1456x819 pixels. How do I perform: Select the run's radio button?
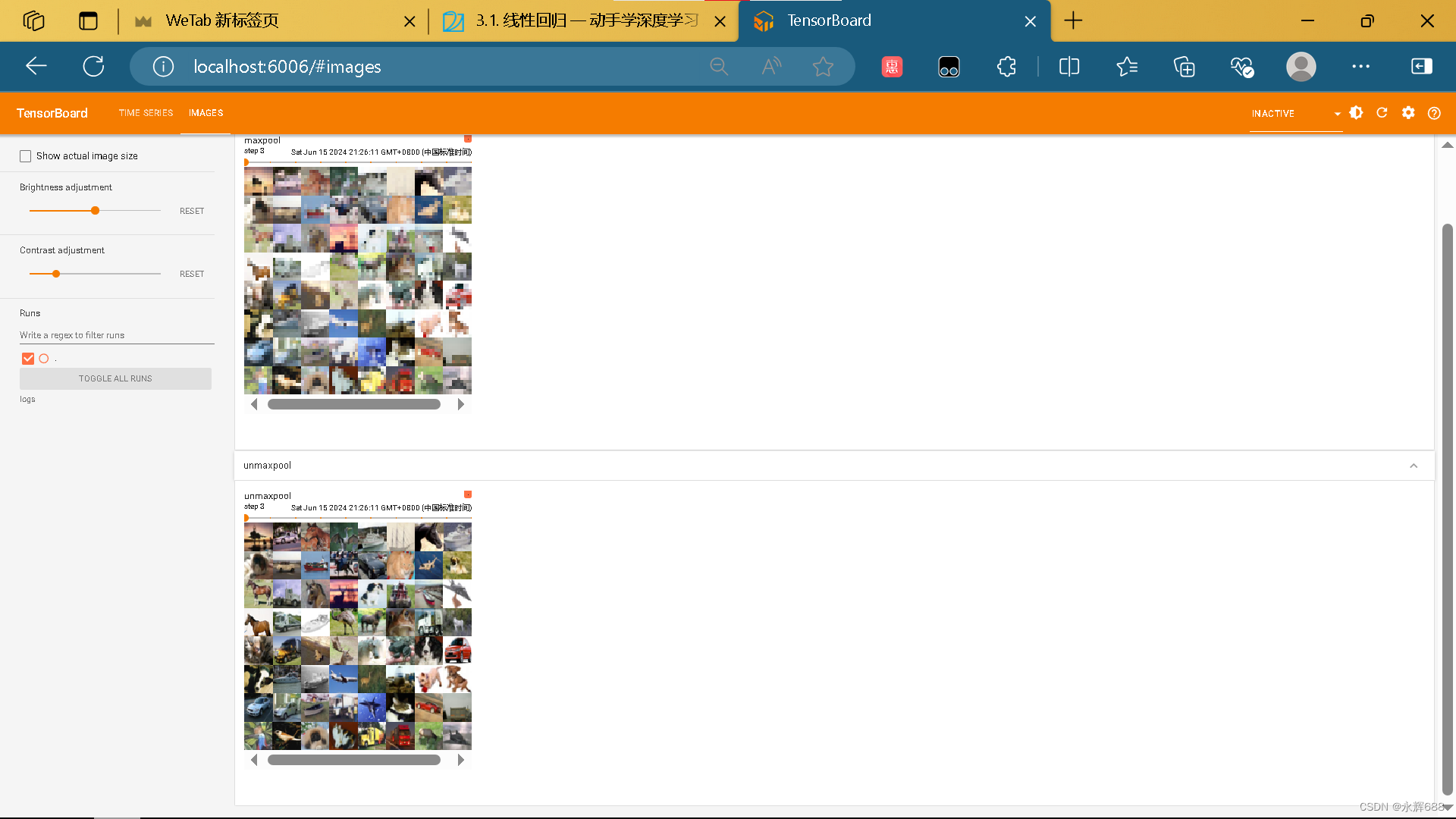pos(44,359)
